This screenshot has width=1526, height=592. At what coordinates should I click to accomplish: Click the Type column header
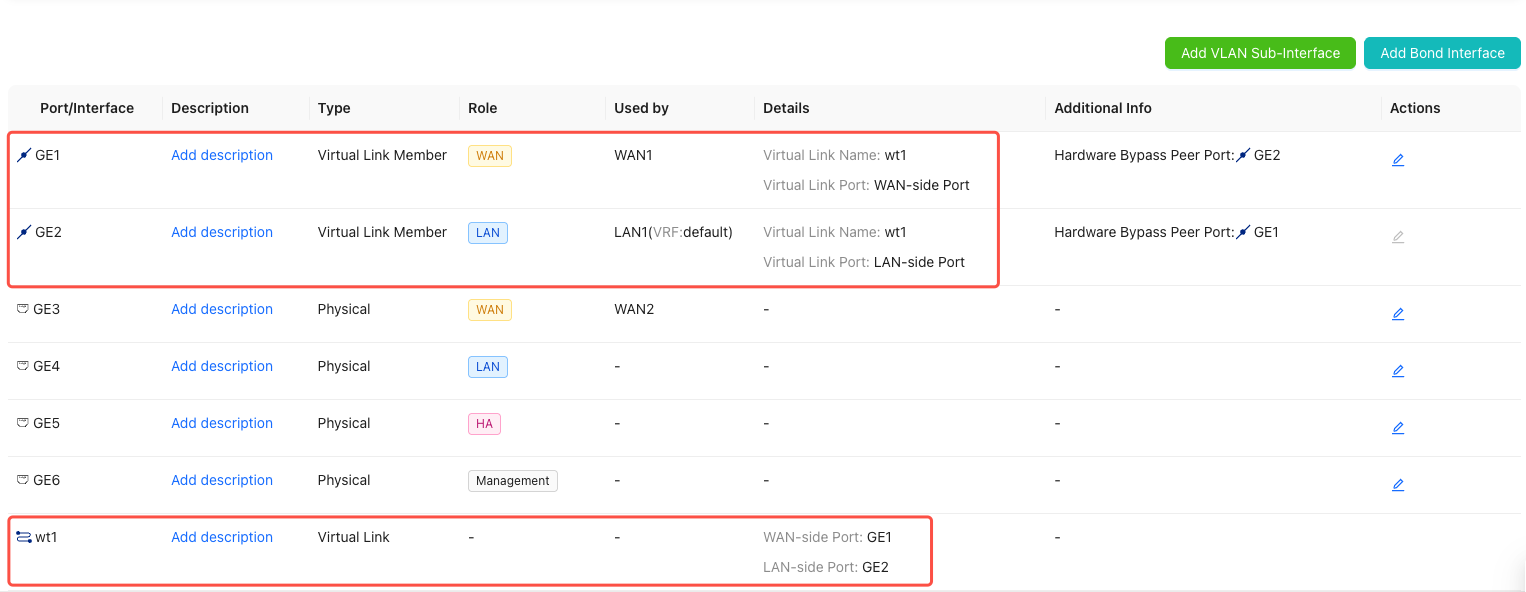(x=334, y=108)
